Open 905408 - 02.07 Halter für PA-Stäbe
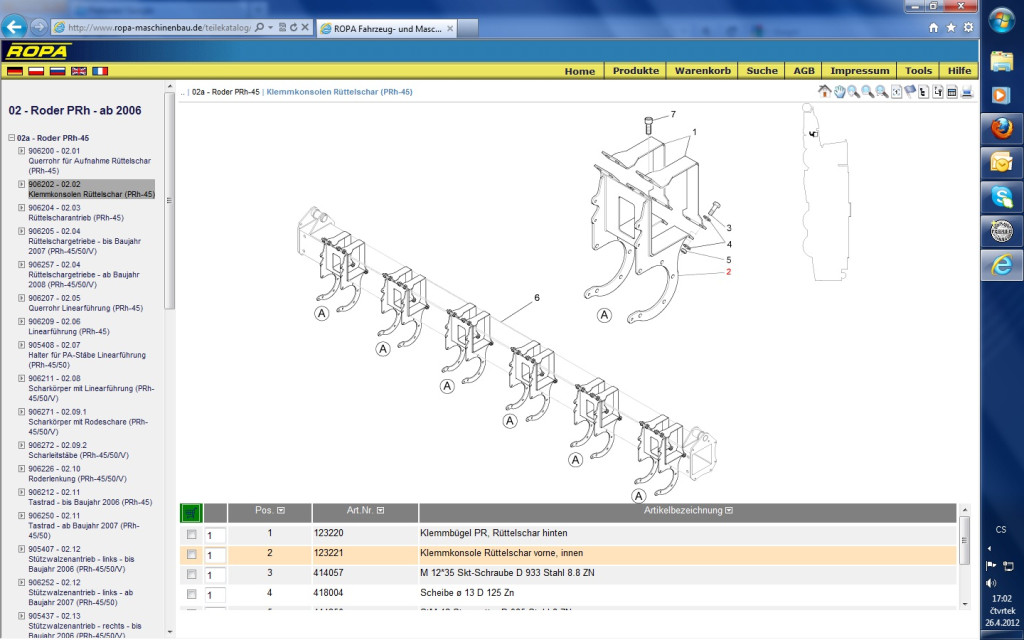Image resolution: width=1024 pixels, height=640 pixels. (86, 355)
